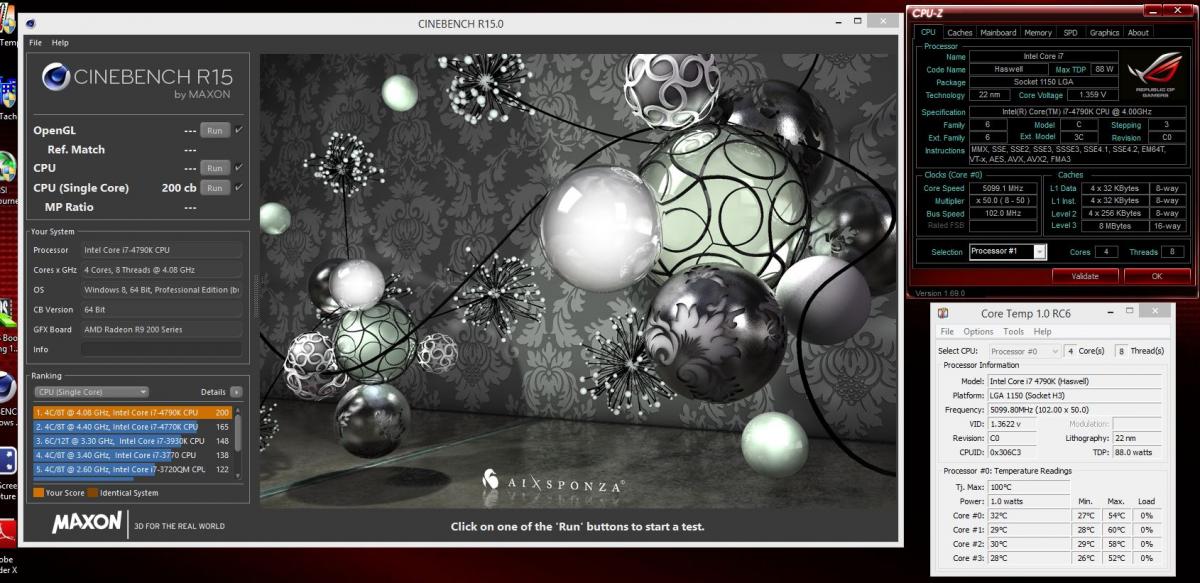Switch to Graphics tab in CPU-Z
Viewport: 1200px width, 583px height.
(x=1105, y=33)
